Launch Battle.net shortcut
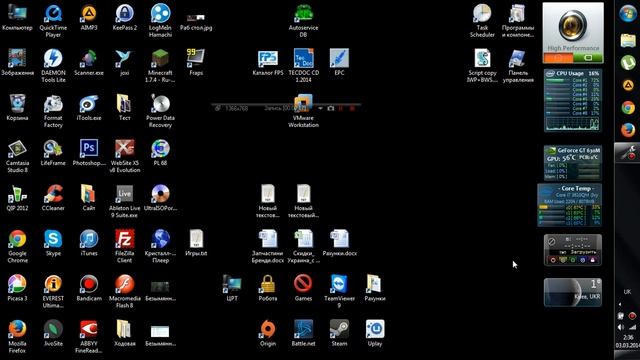640x360 pixels. click(x=303, y=333)
